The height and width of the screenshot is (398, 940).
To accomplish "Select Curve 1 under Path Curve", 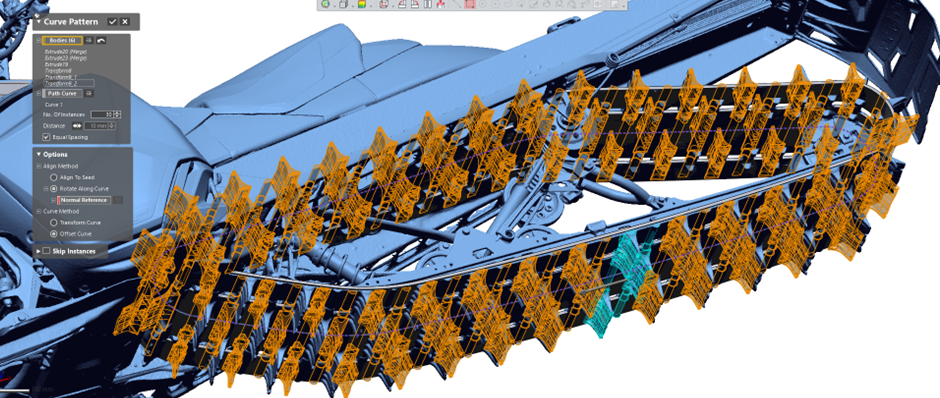I will (x=54, y=105).
